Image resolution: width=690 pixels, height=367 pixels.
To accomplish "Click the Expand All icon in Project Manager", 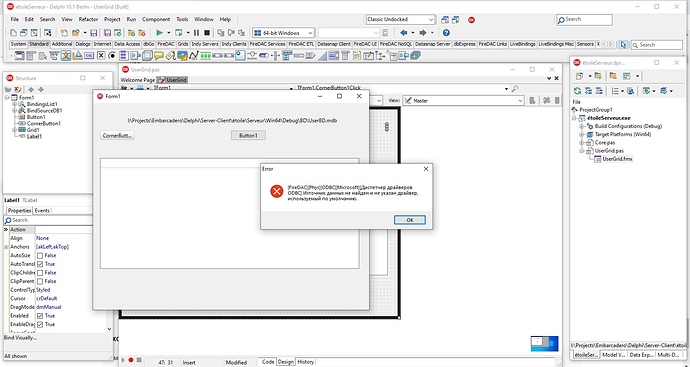I will [x=588, y=91].
